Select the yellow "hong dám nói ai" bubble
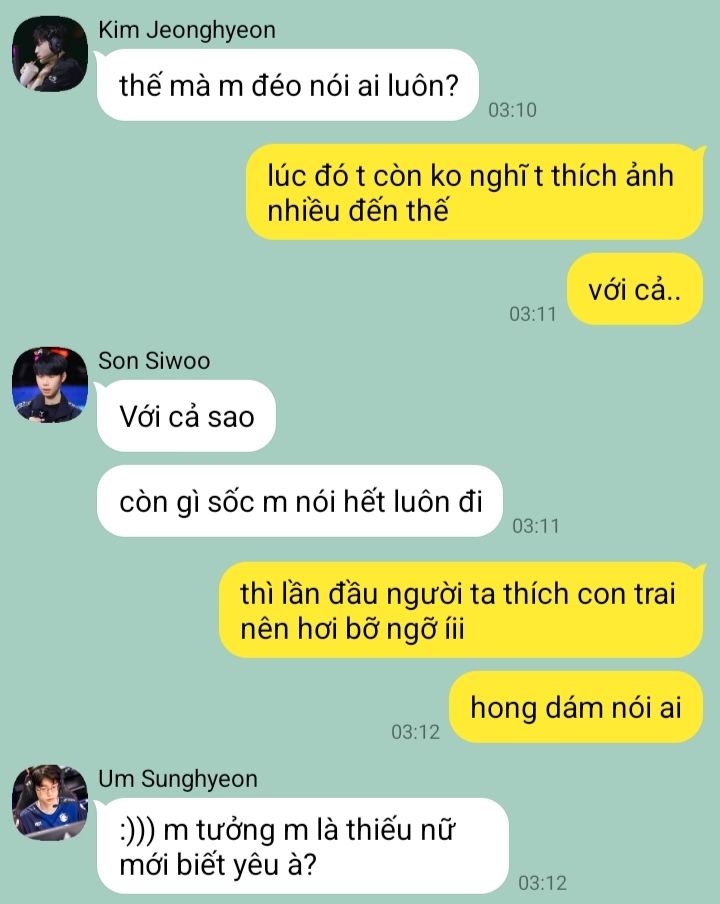The image size is (720, 904). tap(576, 707)
